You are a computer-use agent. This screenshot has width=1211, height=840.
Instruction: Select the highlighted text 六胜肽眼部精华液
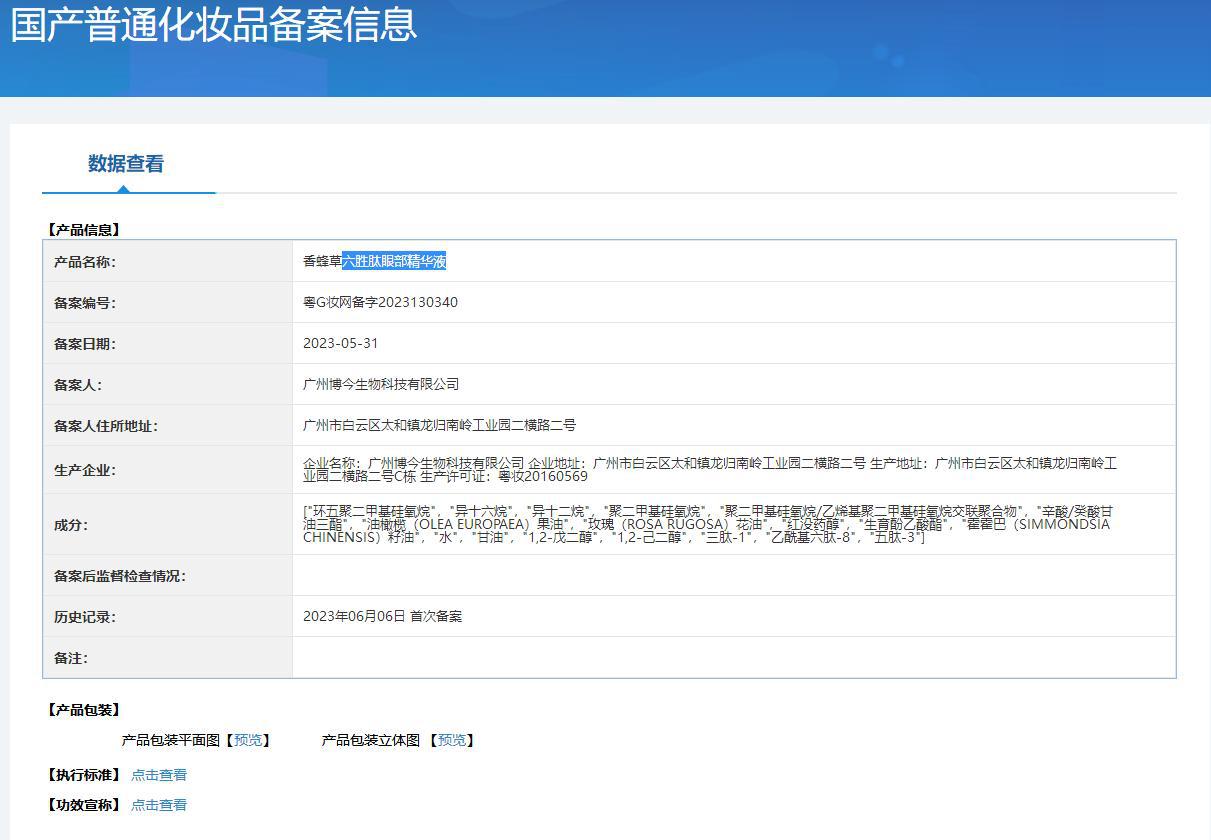point(394,260)
